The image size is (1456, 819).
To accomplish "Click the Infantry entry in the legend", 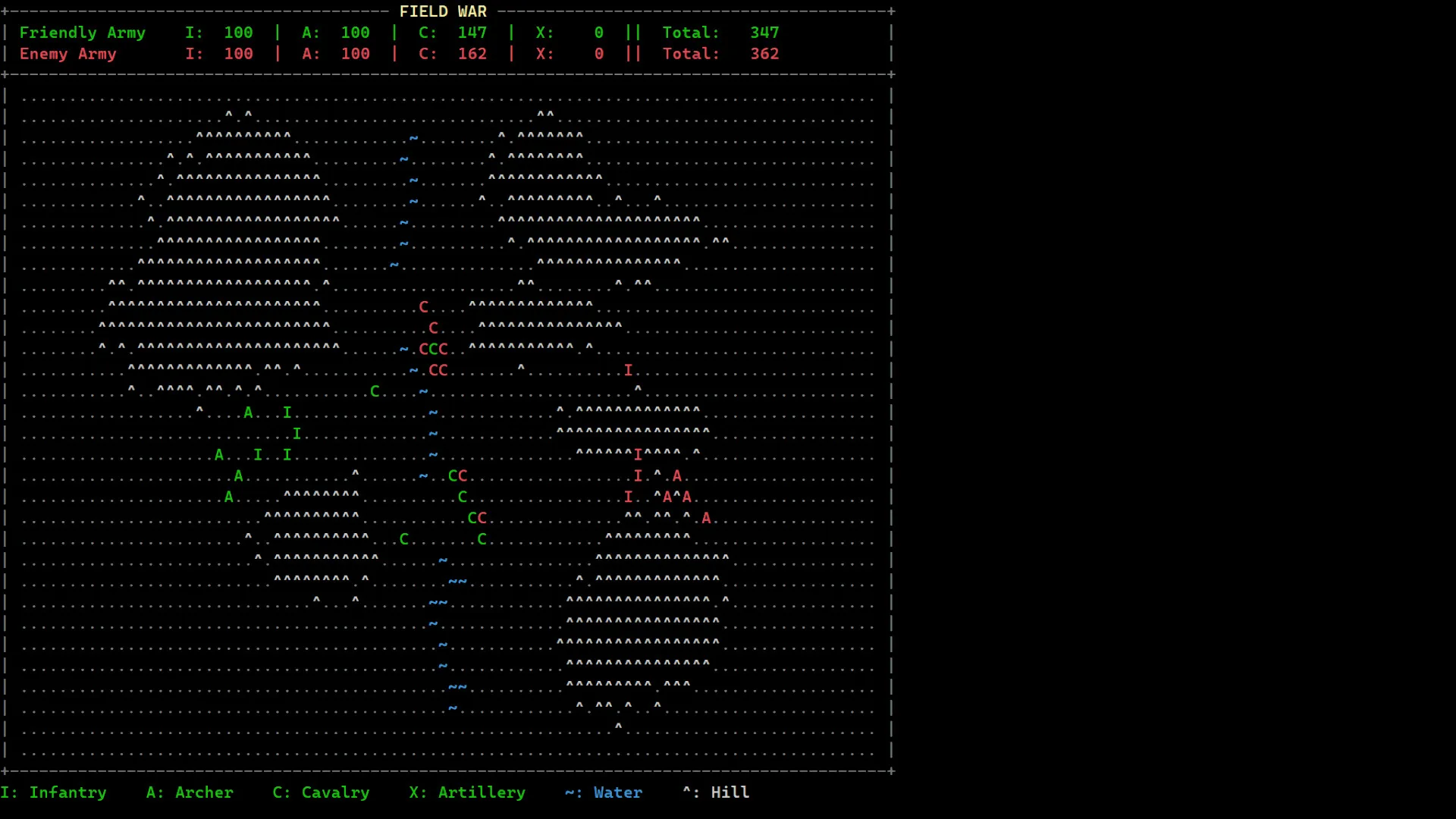I will pos(53,792).
